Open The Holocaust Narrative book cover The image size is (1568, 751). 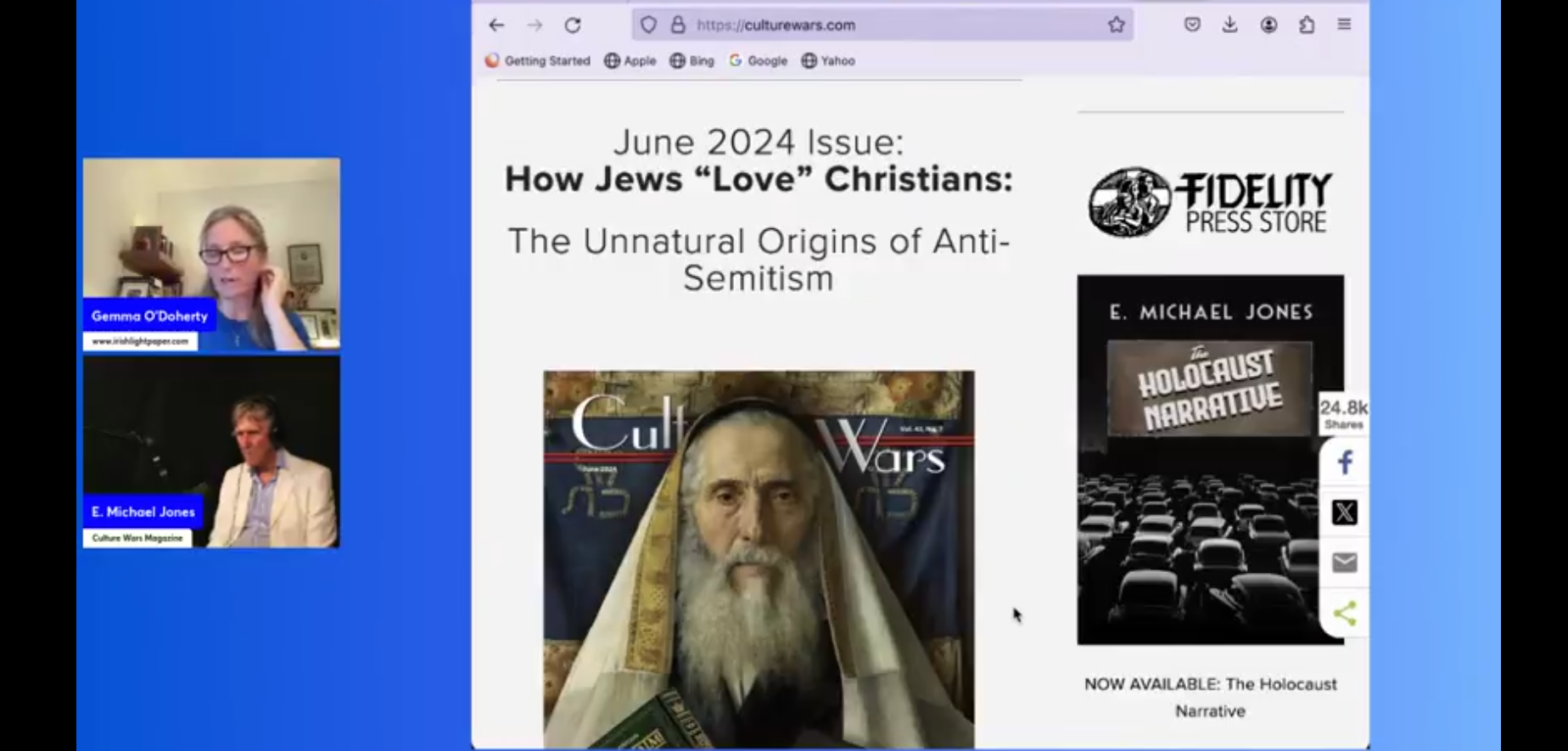click(x=1211, y=459)
